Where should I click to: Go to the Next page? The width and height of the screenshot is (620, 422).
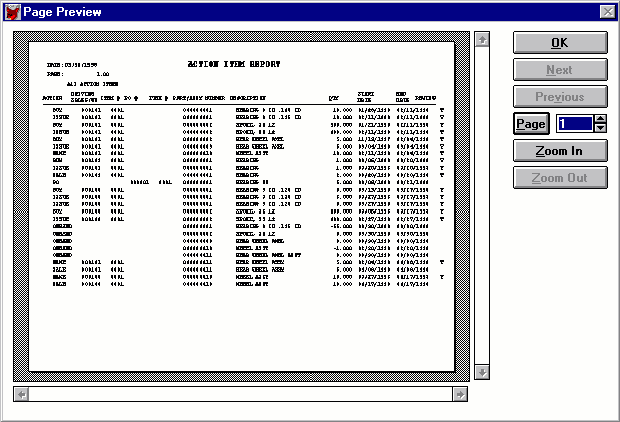[560, 70]
